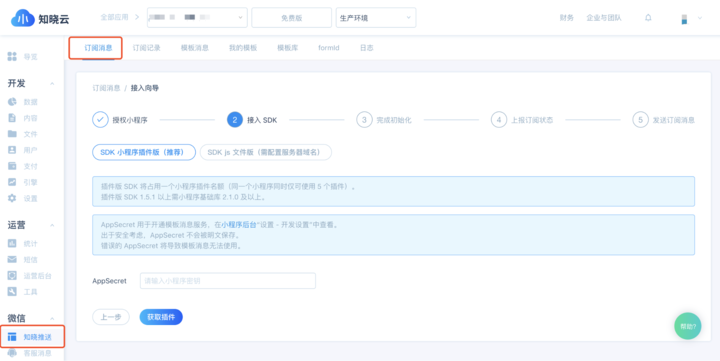Viewport: 720px width, 361px height.
Task: Open the 导览 overview icon in sidebar
Action: 12,56
